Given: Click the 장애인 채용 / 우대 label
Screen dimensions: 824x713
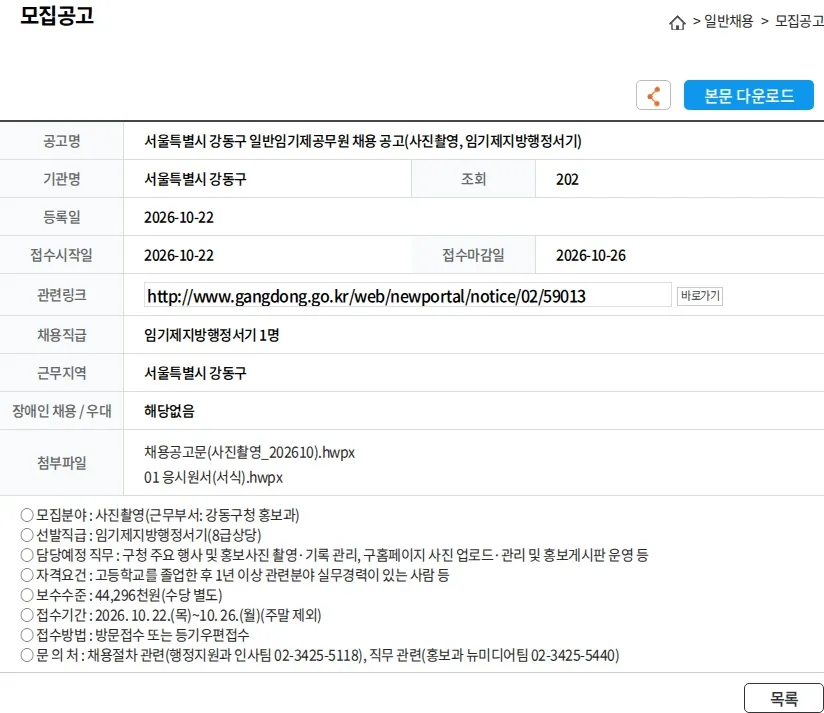Looking at the screenshot, I should click(x=61, y=411).
